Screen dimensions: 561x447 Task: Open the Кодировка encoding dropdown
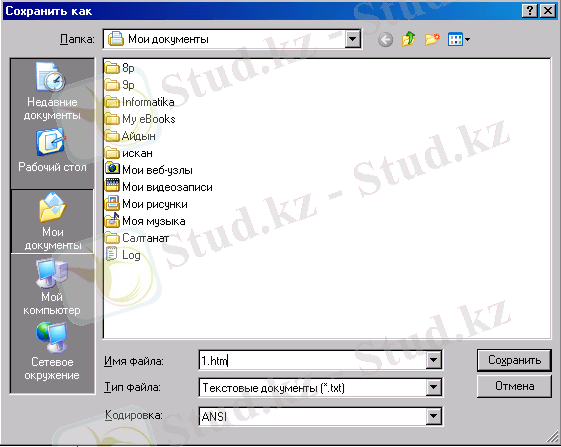433,416
